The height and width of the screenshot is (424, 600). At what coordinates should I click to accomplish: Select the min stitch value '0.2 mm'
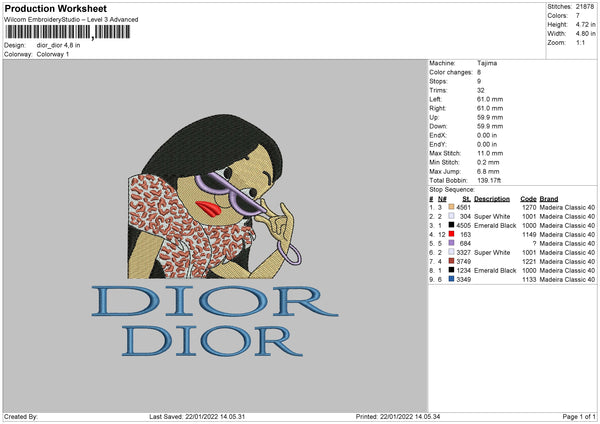pyautogui.click(x=488, y=162)
